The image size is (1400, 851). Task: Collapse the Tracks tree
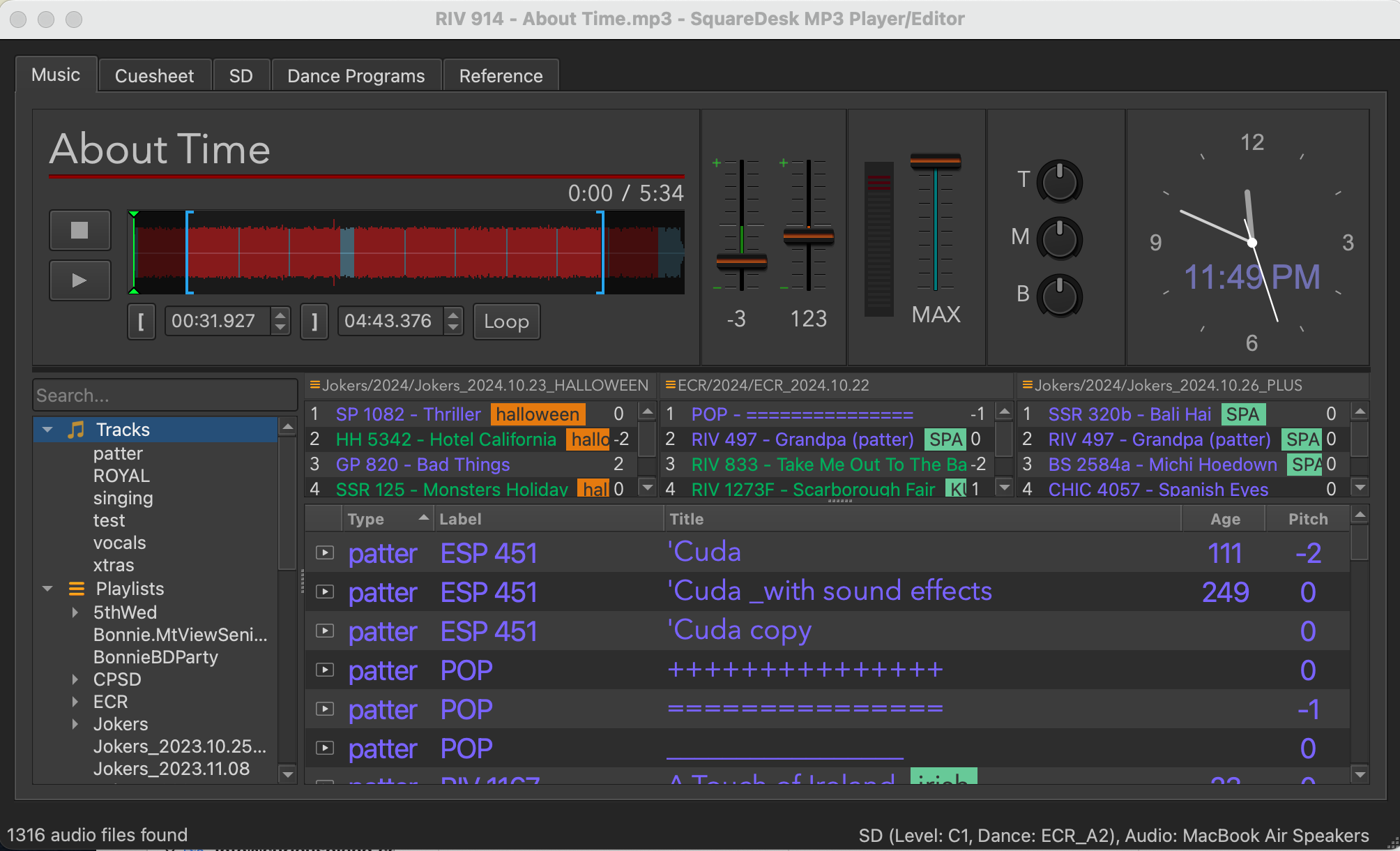click(47, 429)
